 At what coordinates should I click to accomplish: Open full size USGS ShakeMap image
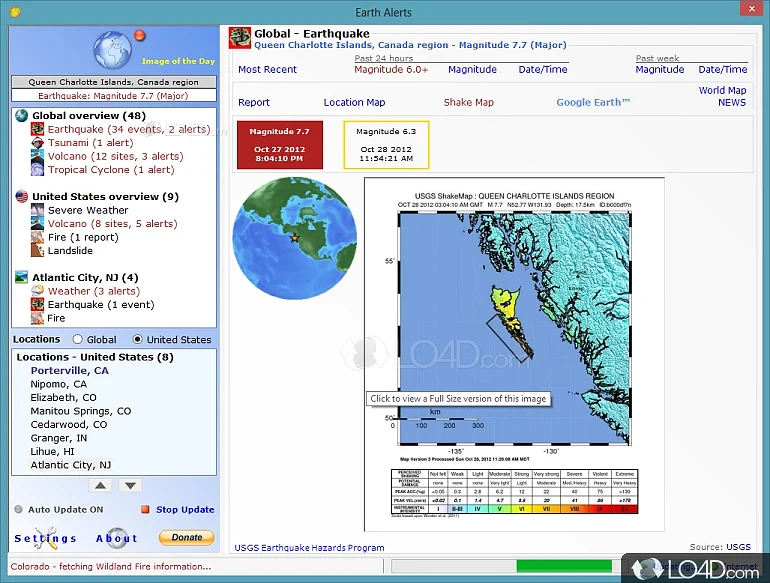(x=514, y=354)
